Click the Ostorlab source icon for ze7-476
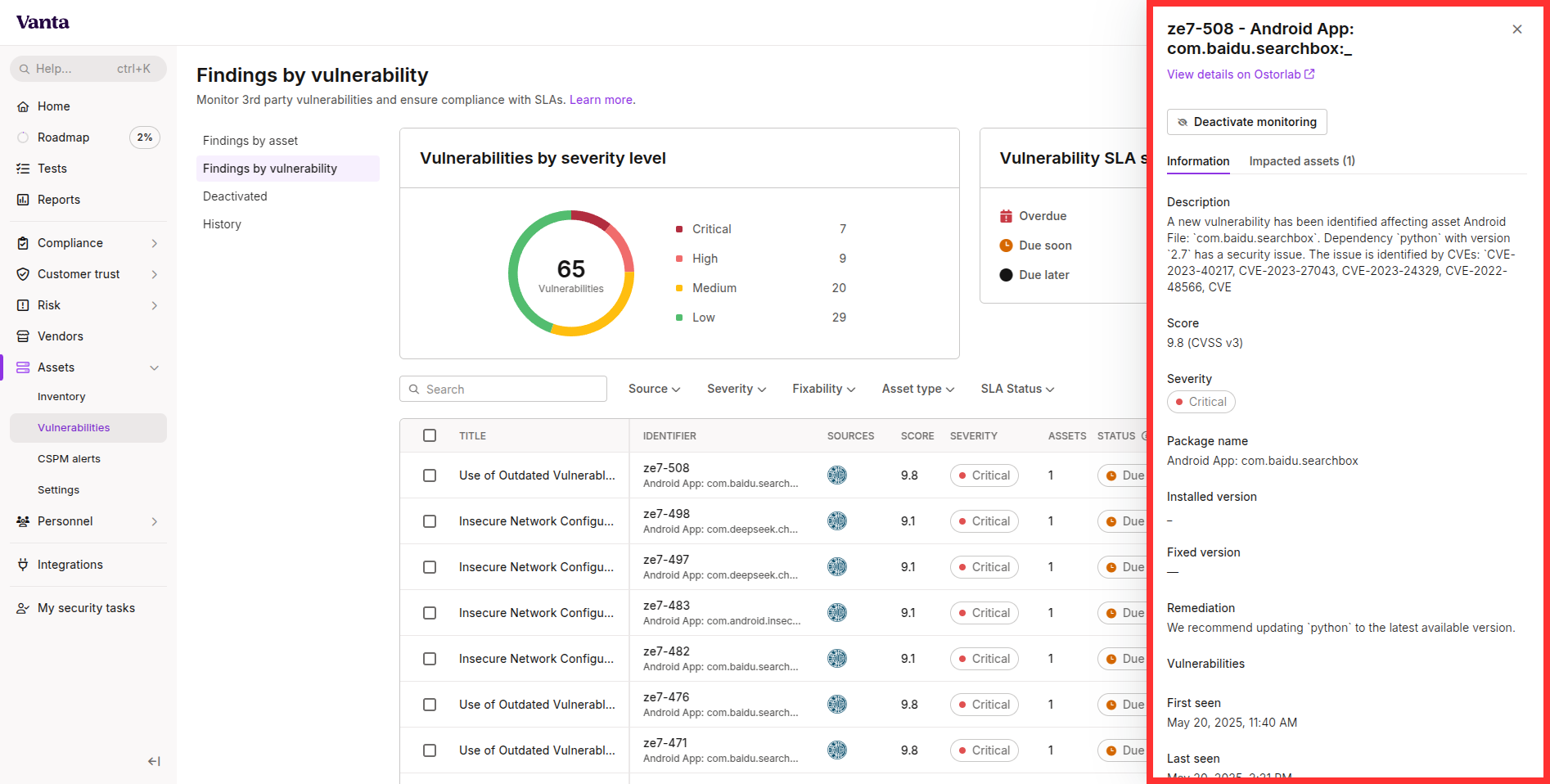 [837, 704]
